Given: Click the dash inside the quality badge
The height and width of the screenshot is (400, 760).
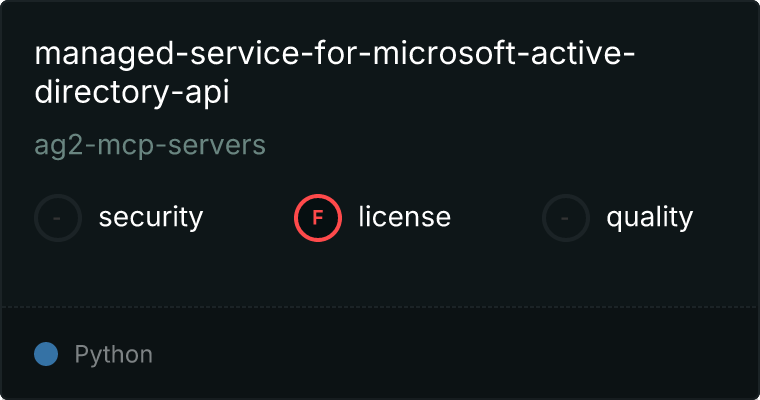Looking at the screenshot, I should tap(566, 218).
